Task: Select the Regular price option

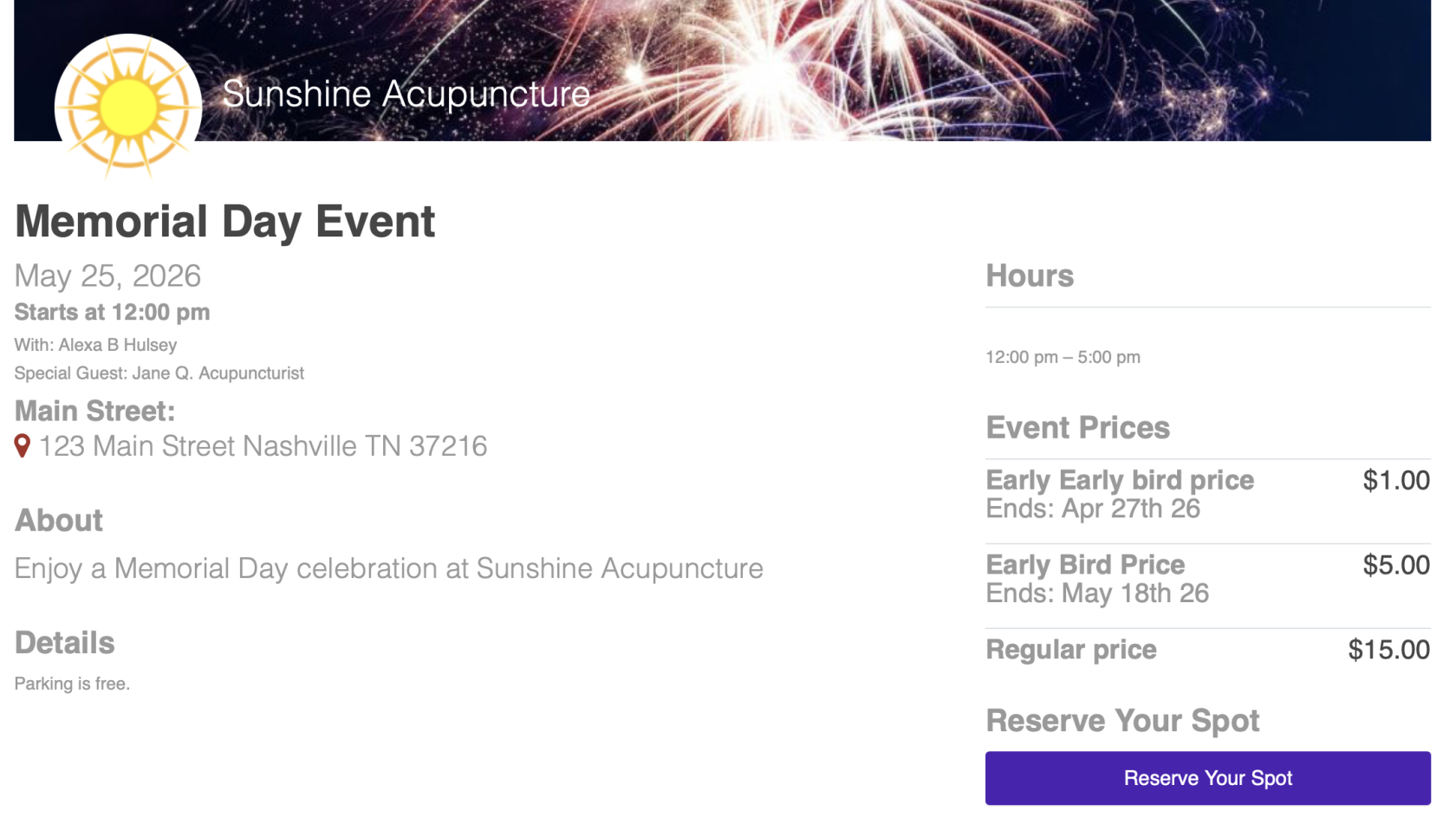Action: click(x=1071, y=648)
